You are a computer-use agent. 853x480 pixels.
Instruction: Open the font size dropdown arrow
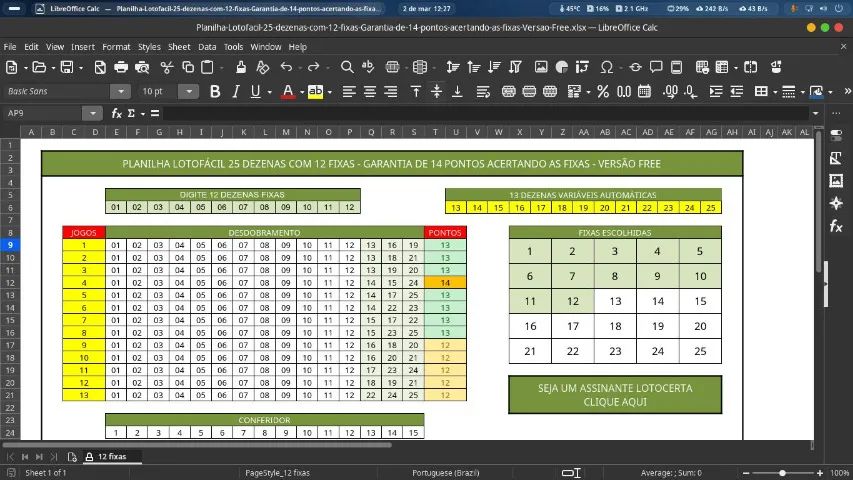[189, 91]
